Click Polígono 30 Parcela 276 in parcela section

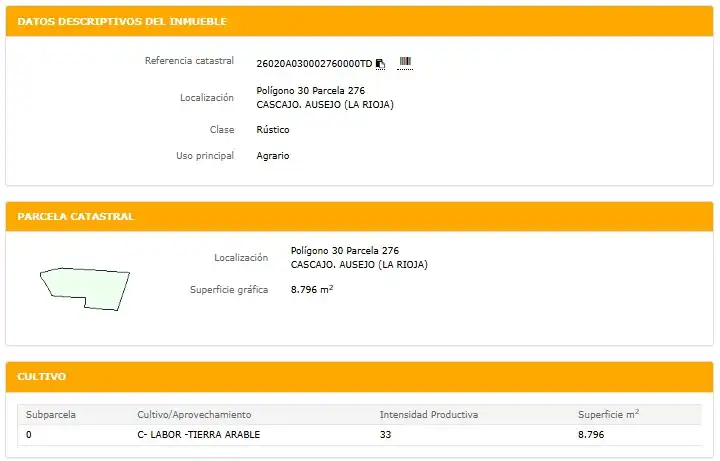tap(345, 251)
